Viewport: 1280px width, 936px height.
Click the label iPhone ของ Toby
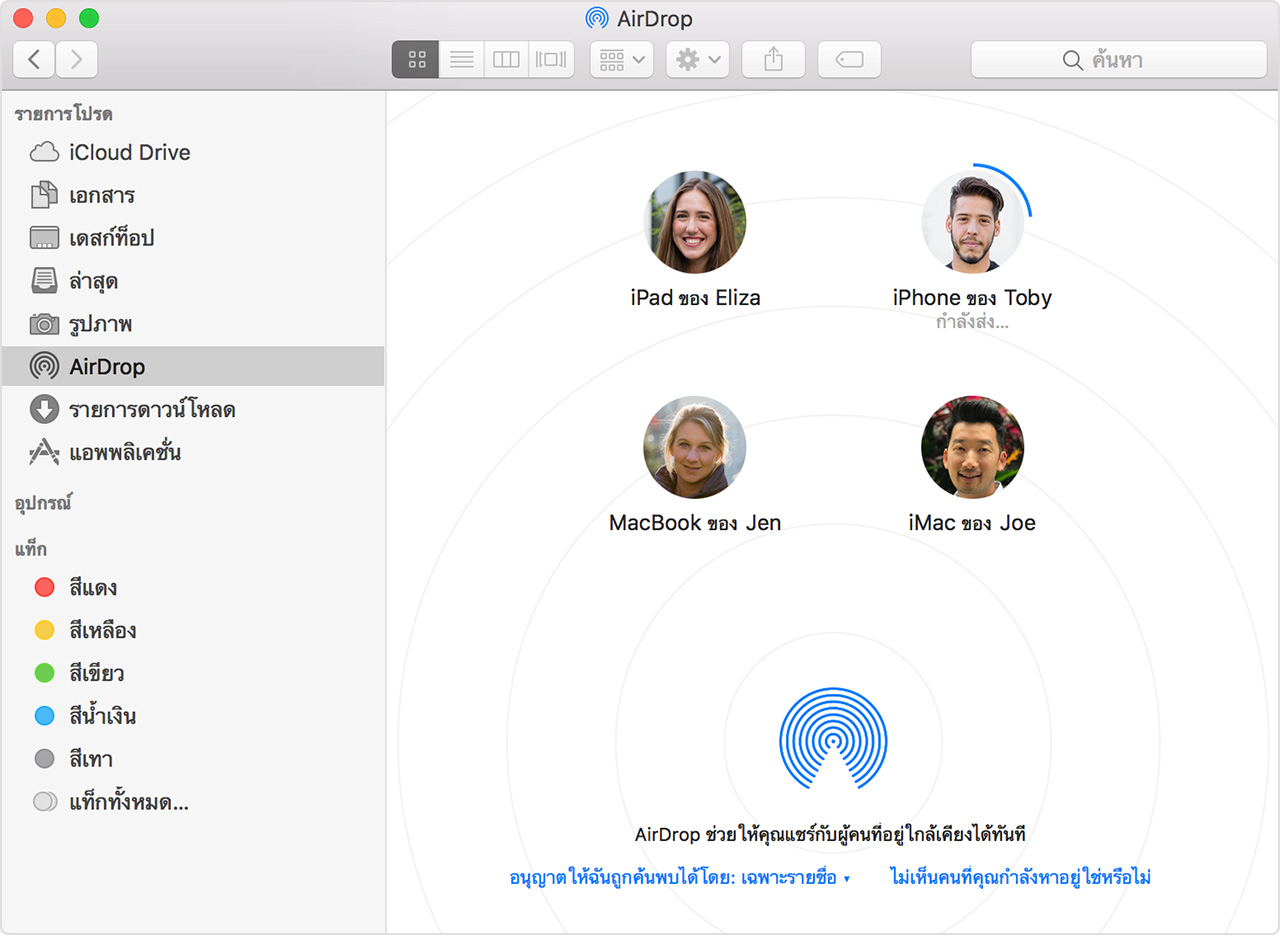click(972, 298)
